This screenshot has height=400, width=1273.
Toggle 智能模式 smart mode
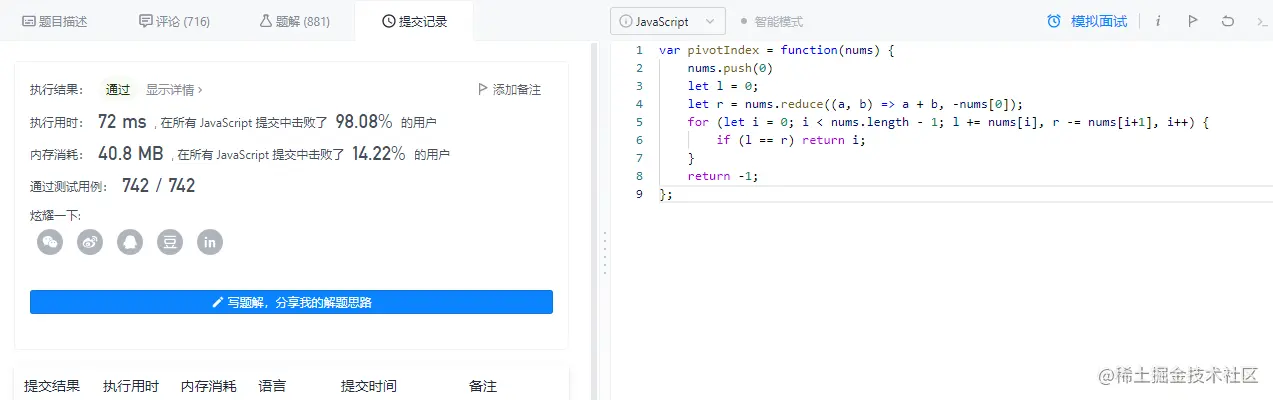(771, 21)
